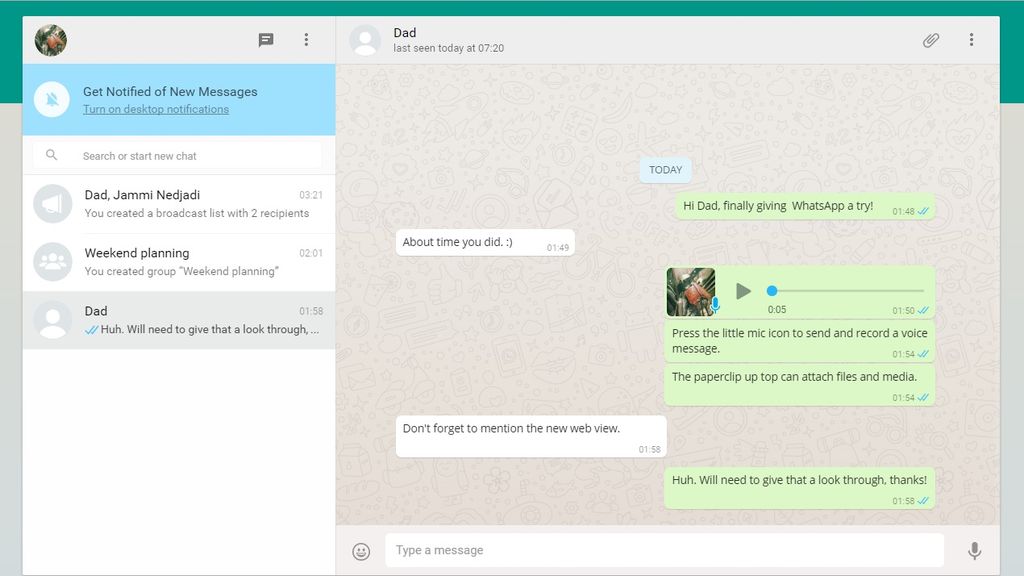
Task: Play the voice message from Dad
Action: coord(743,291)
